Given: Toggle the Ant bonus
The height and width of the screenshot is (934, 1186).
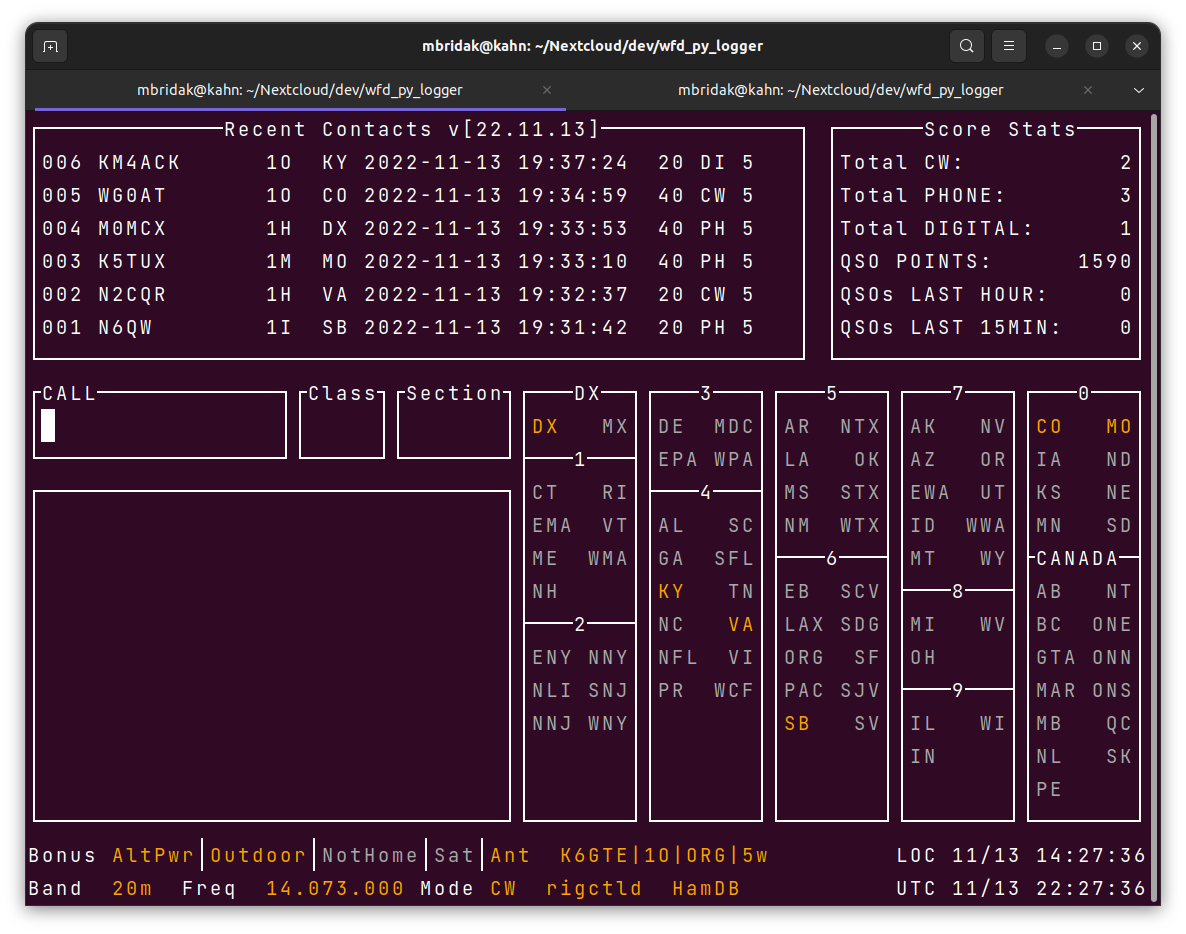Looking at the screenshot, I should pyautogui.click(x=510, y=856).
